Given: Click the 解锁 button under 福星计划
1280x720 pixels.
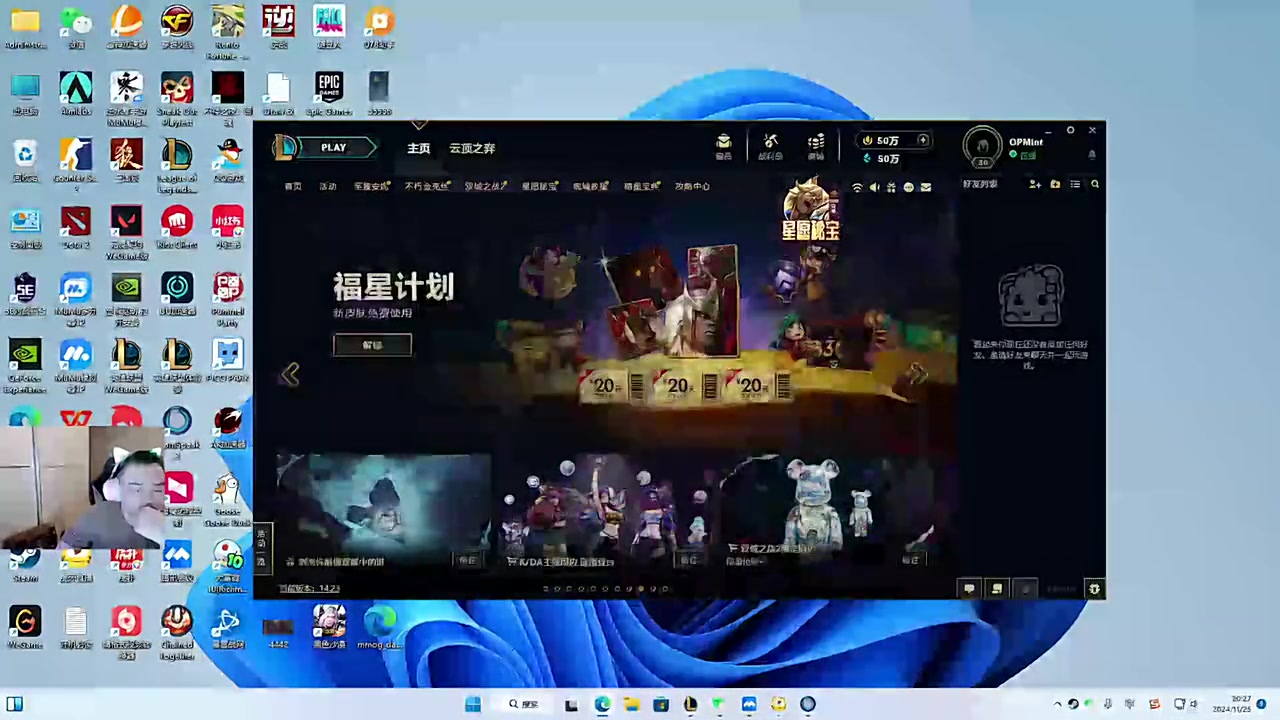Looking at the screenshot, I should (x=372, y=345).
